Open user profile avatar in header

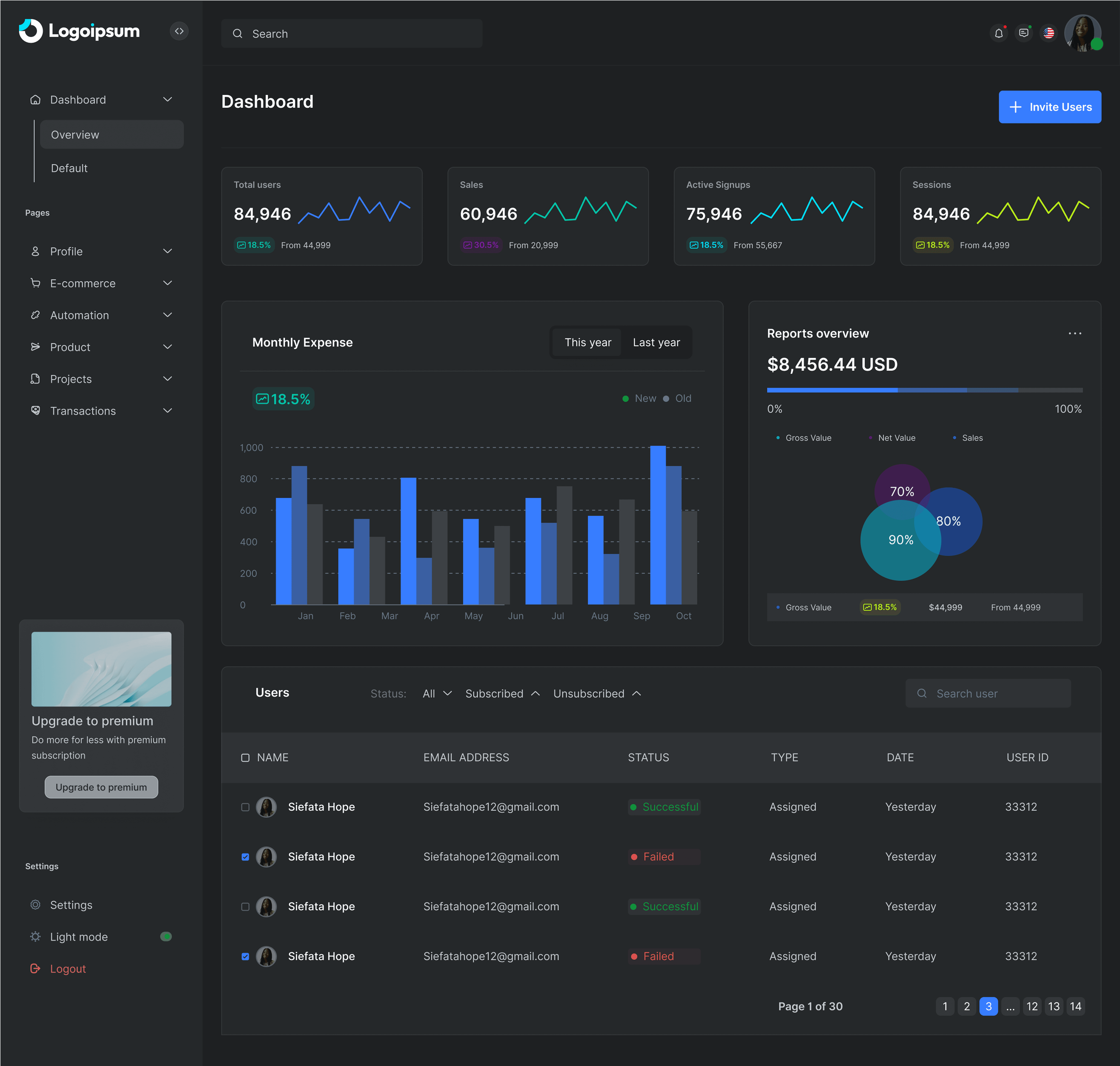pos(1083,33)
